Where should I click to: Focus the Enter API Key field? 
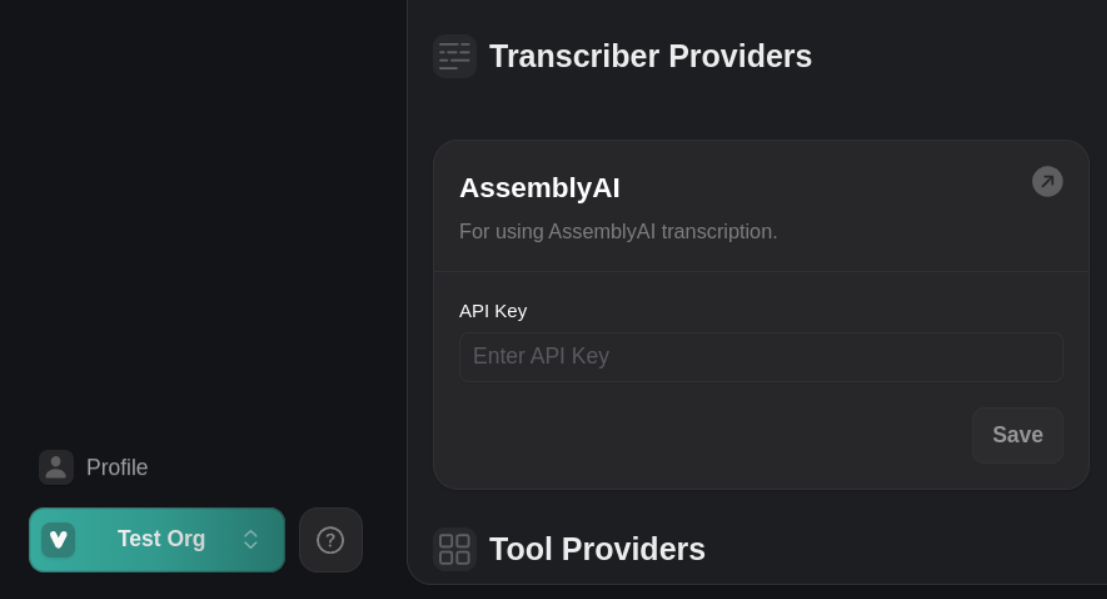pyautogui.click(x=760, y=357)
